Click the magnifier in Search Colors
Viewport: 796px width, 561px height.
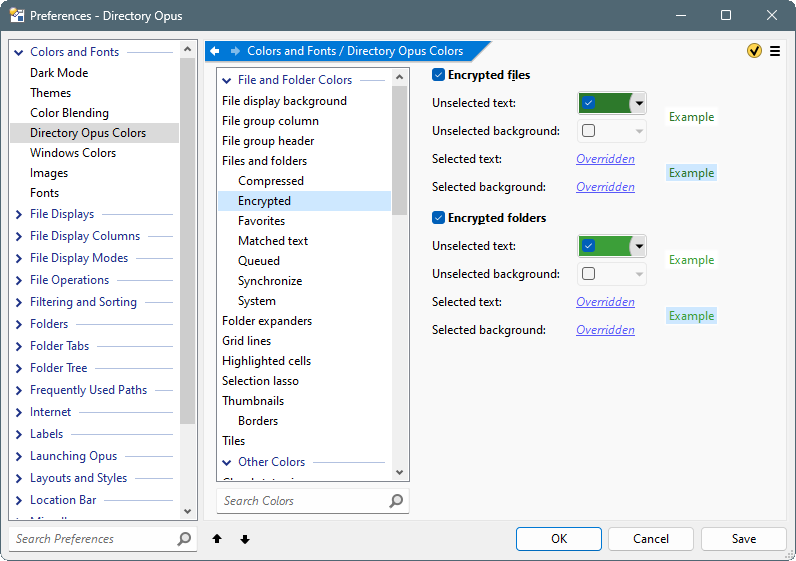pos(396,501)
